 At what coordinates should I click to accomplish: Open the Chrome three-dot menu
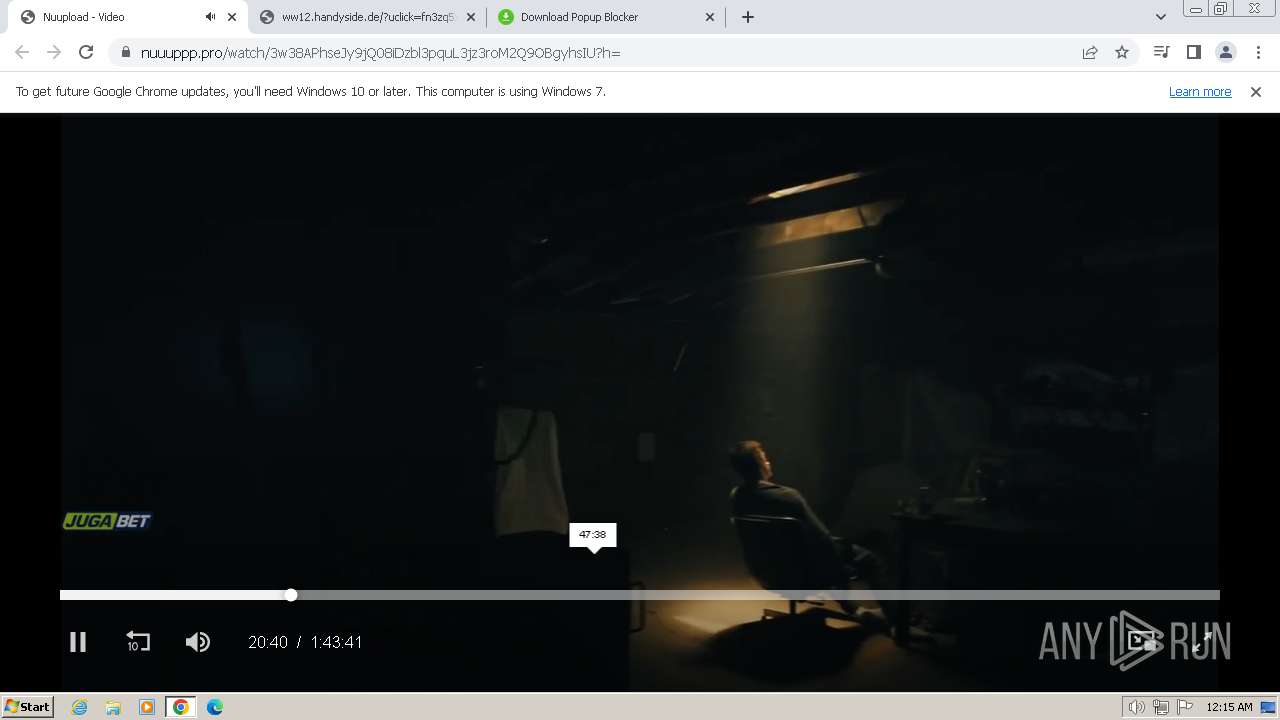click(x=1258, y=52)
